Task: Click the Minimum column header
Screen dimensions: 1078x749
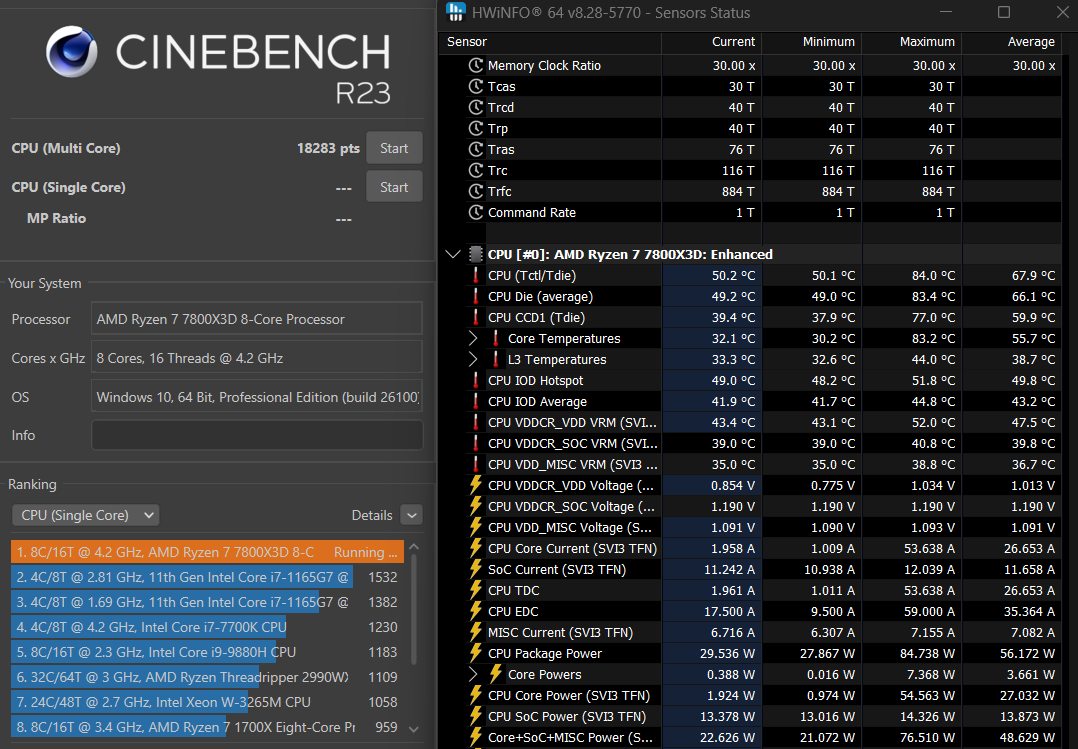Action: [828, 42]
